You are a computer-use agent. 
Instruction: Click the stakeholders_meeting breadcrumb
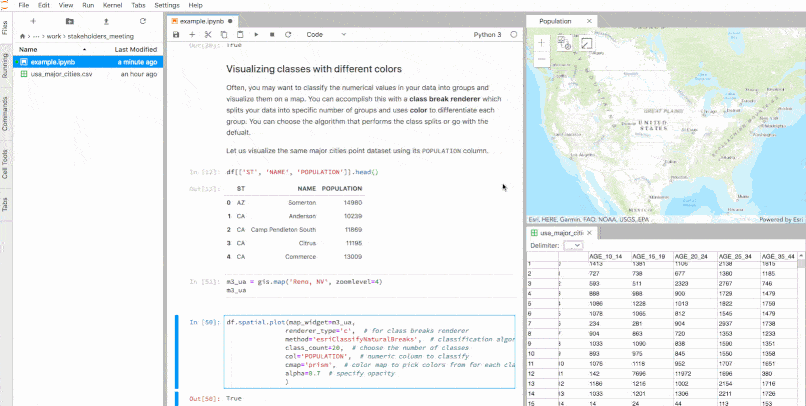click(99, 36)
